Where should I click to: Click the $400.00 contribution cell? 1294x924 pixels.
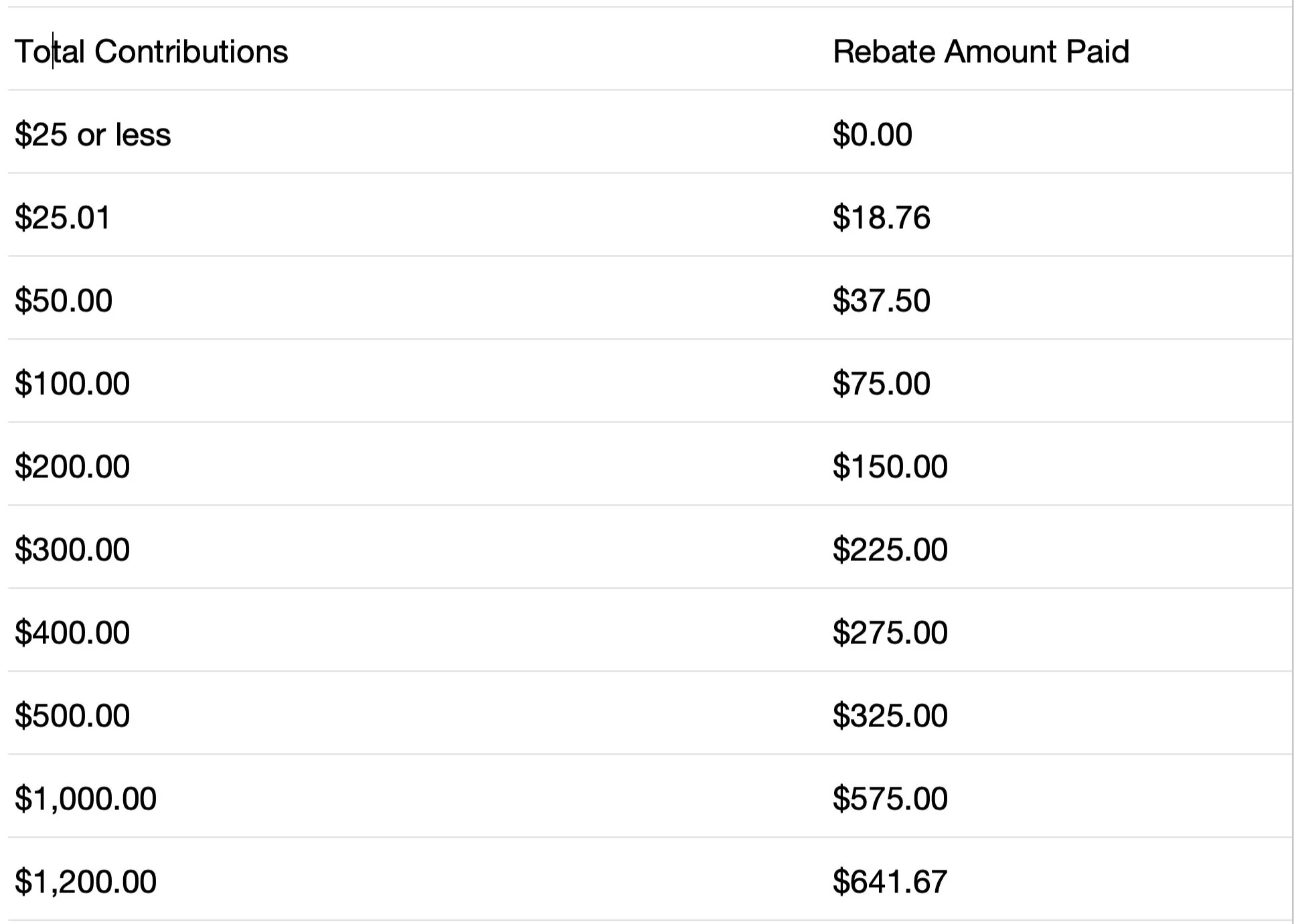(72, 633)
